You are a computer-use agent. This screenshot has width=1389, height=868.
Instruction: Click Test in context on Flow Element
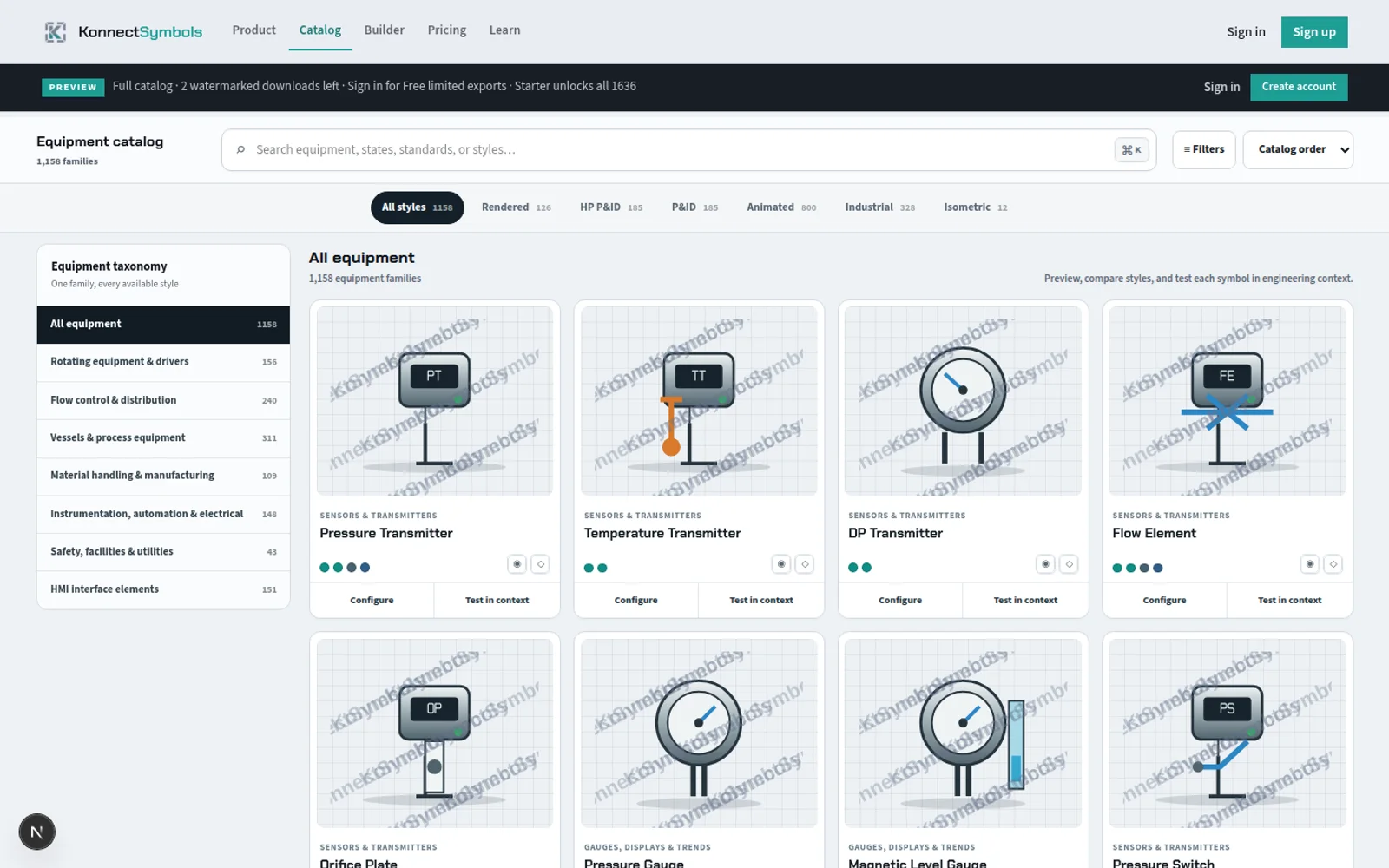[x=1289, y=600]
